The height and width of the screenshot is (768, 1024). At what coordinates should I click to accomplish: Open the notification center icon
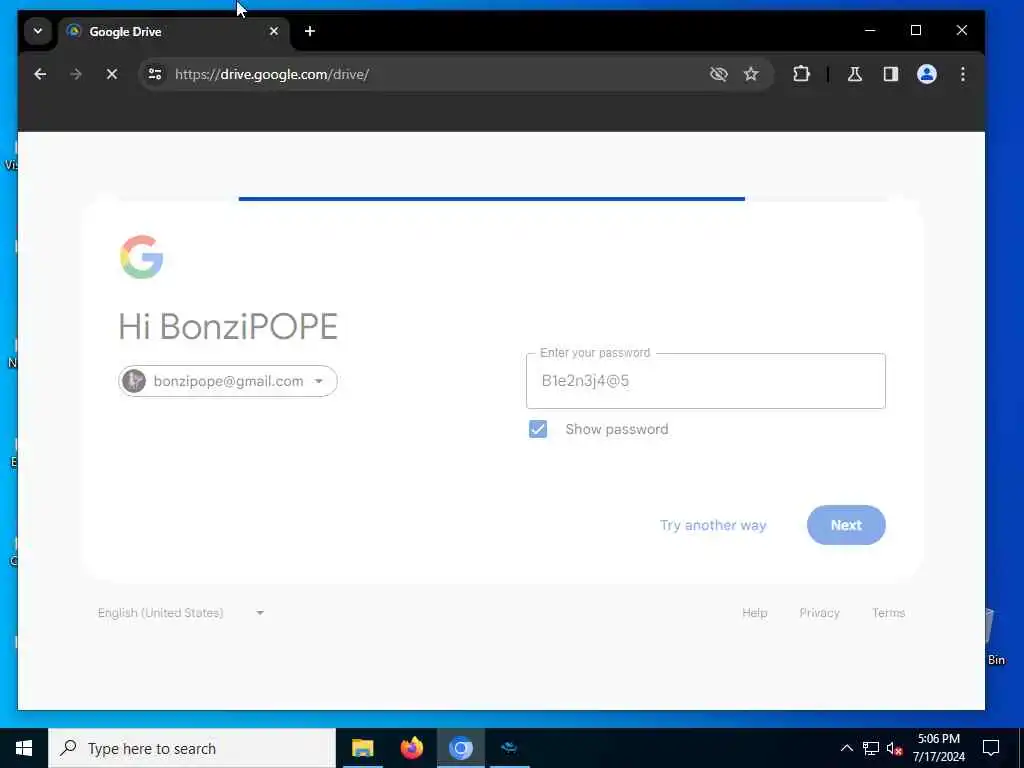(991, 748)
